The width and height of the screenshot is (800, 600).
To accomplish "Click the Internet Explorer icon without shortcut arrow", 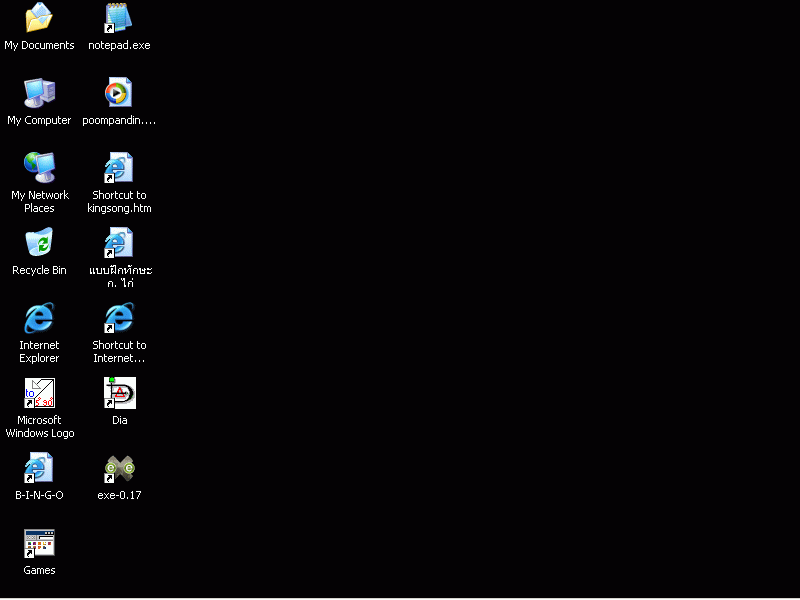I will 39,318.
